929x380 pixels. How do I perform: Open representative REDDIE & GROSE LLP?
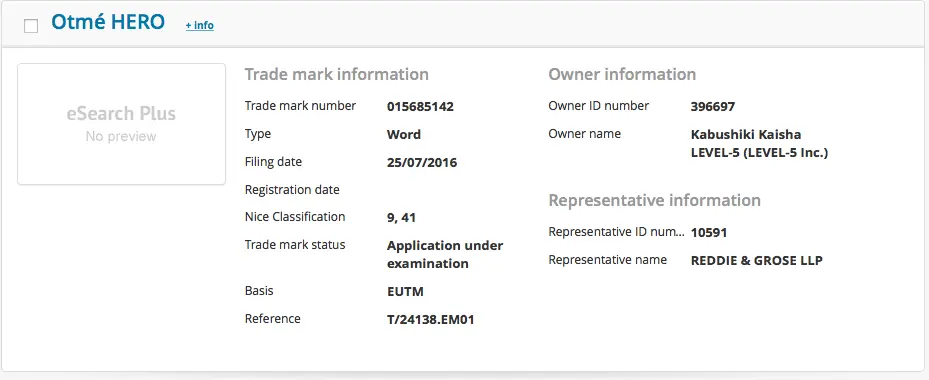(x=757, y=260)
